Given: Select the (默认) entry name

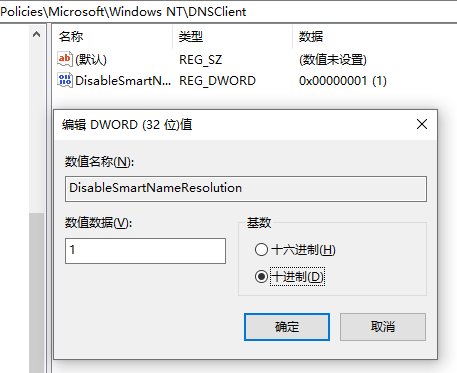Looking at the screenshot, I should (x=91, y=60).
